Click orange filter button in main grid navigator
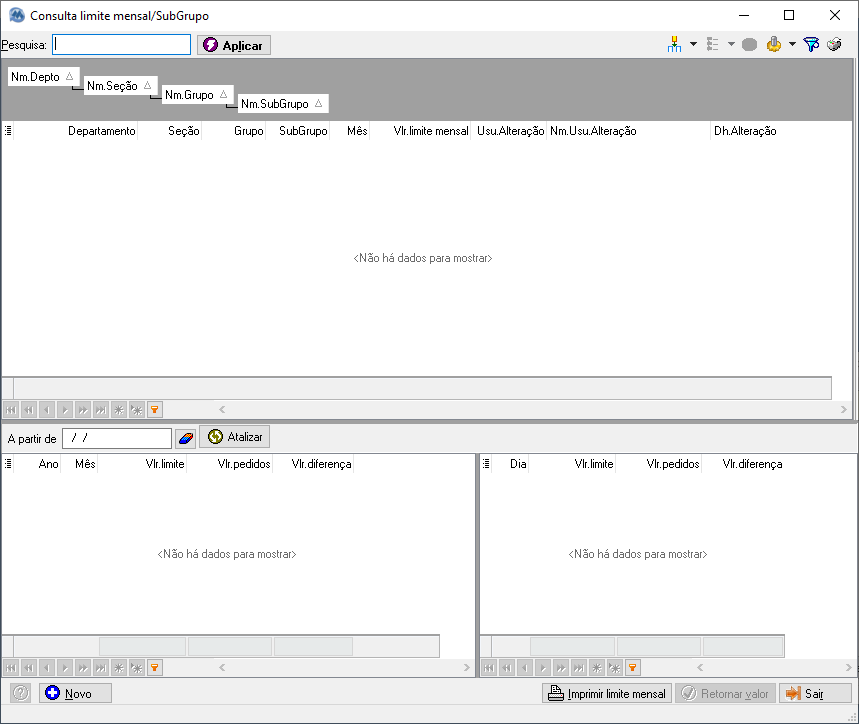Screen dimensions: 859x724 (155, 410)
